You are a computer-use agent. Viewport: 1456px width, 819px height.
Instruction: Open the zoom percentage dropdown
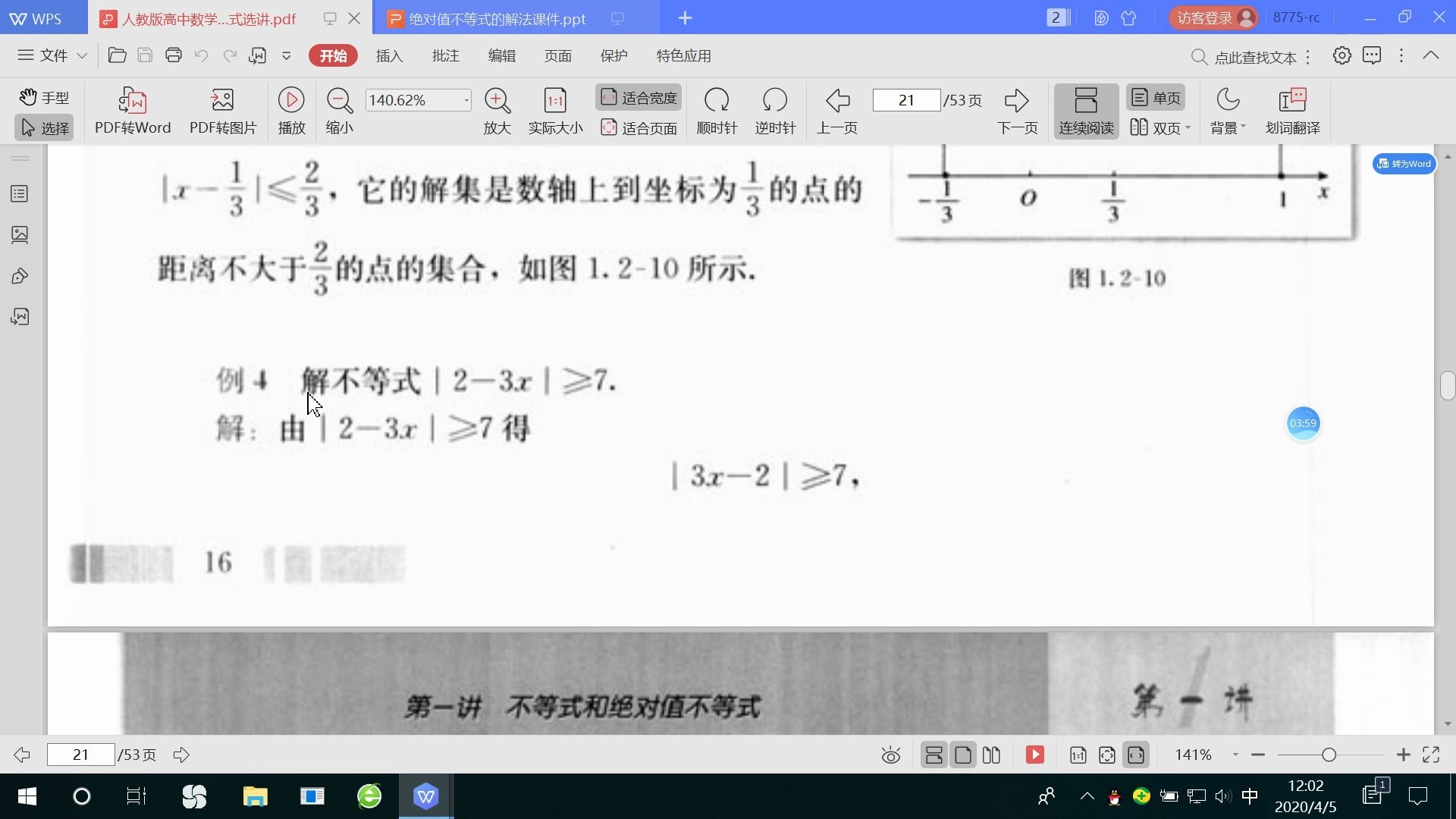(x=464, y=99)
